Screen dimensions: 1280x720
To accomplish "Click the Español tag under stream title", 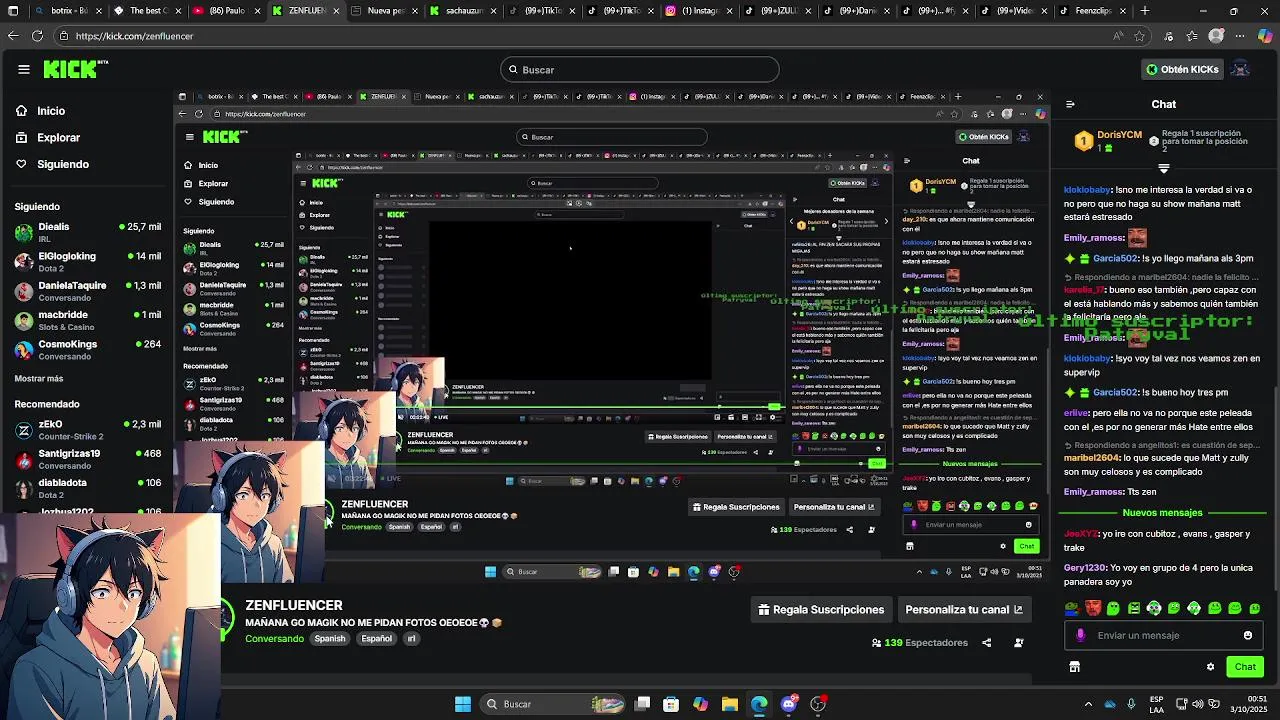I will (377, 638).
